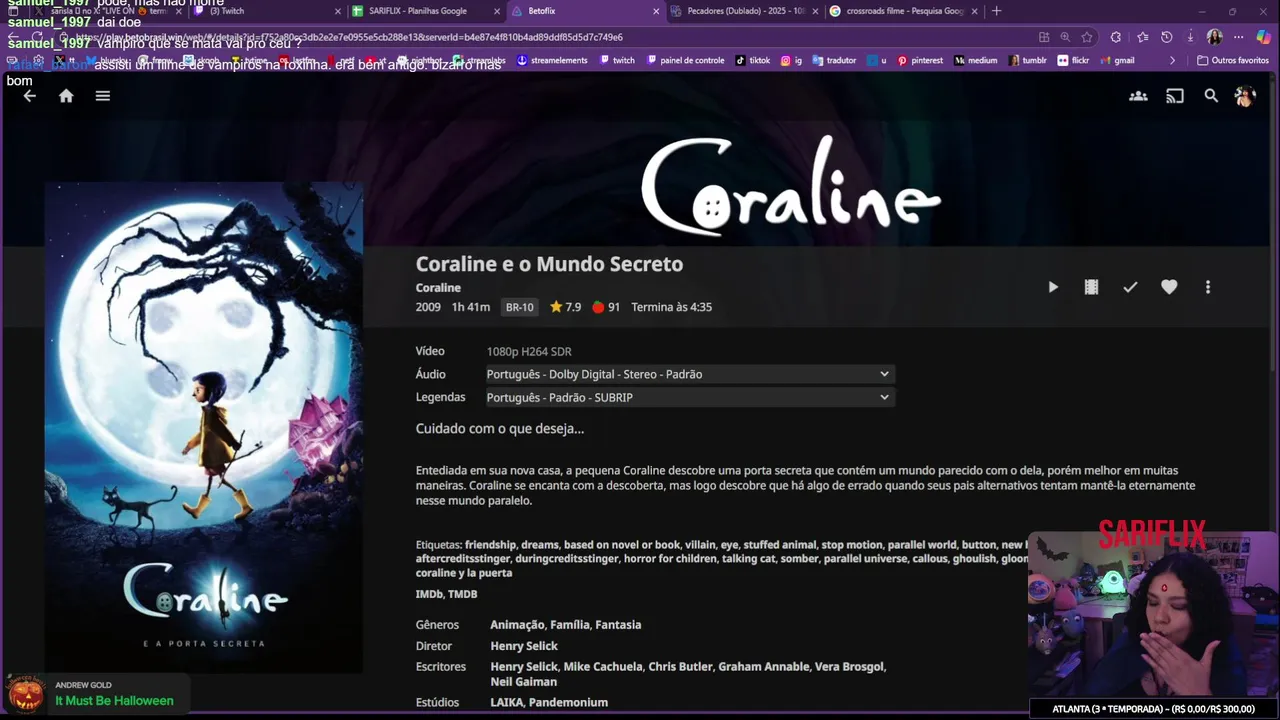The image size is (1280, 720).
Task: Close the Betoflix browser tab
Action: [656, 11]
